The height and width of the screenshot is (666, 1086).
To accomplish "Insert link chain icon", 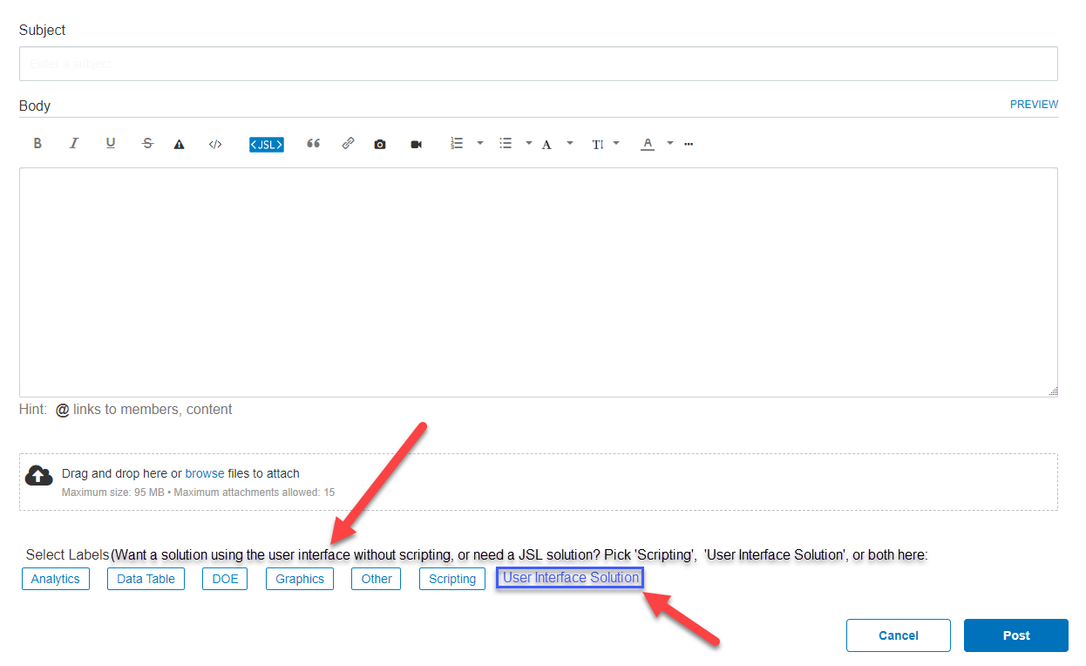I will pos(348,143).
